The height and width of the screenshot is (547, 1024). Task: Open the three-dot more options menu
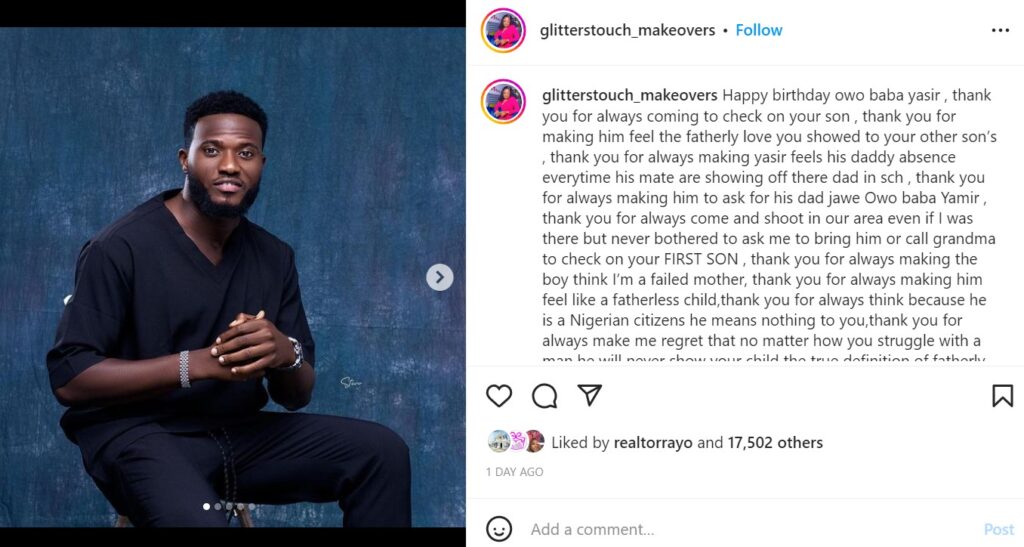click(1000, 30)
